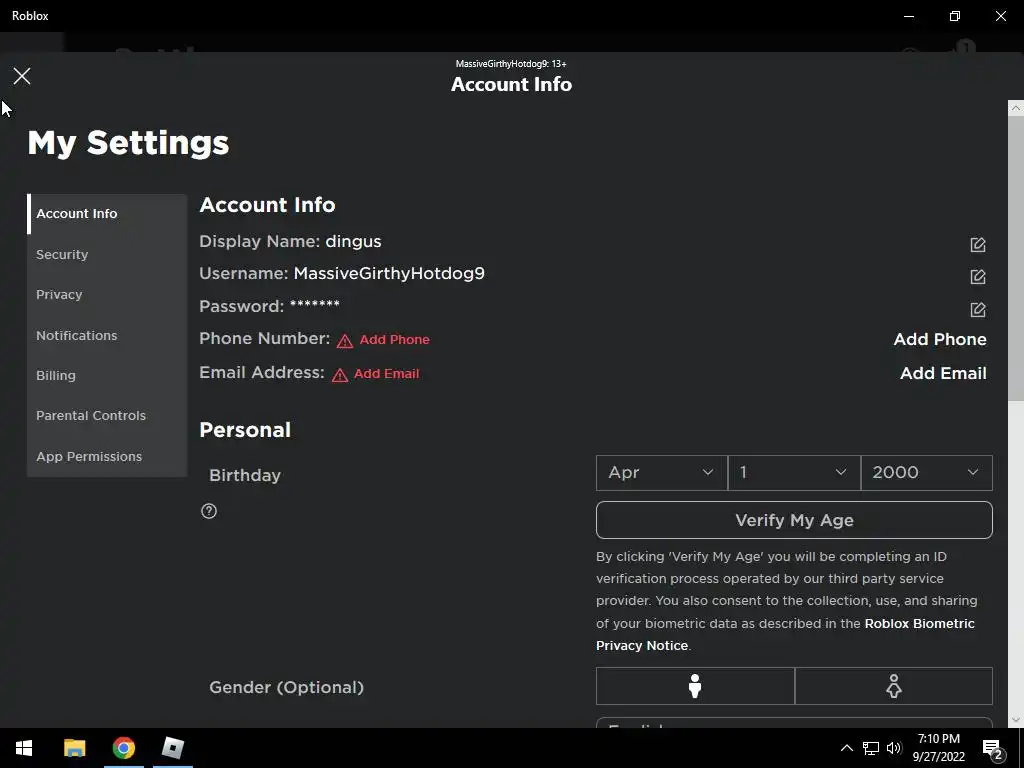
Task: Switch to the Notifications tab
Action: (x=107, y=335)
